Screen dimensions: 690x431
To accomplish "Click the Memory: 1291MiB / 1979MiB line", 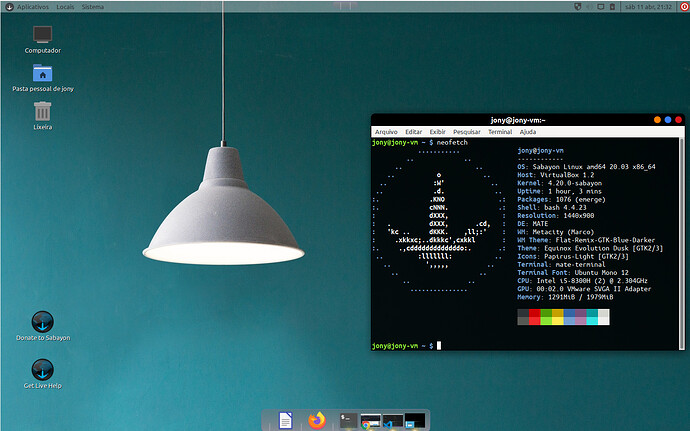I will coord(565,297).
